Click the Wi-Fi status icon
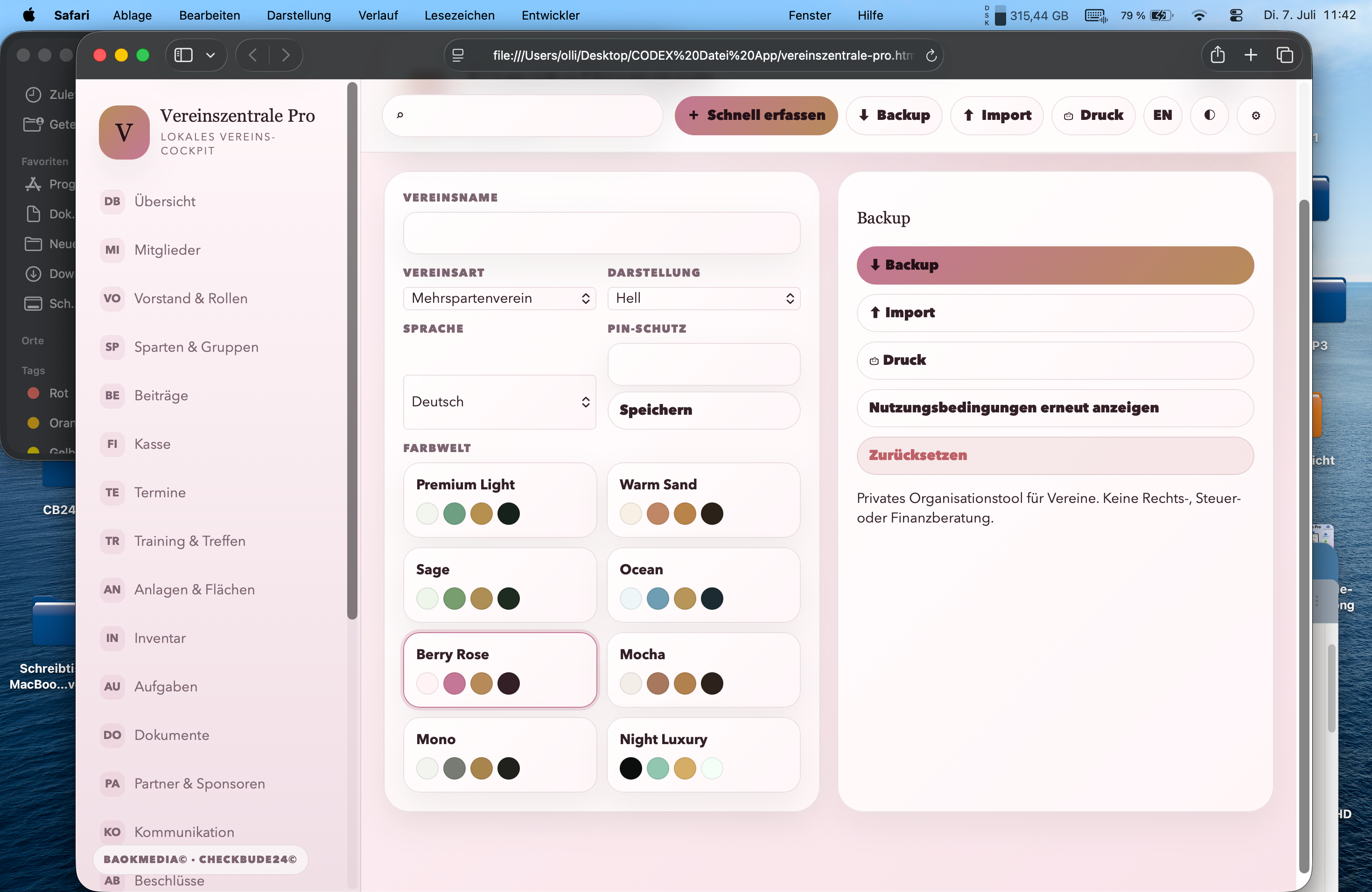 (x=1199, y=15)
